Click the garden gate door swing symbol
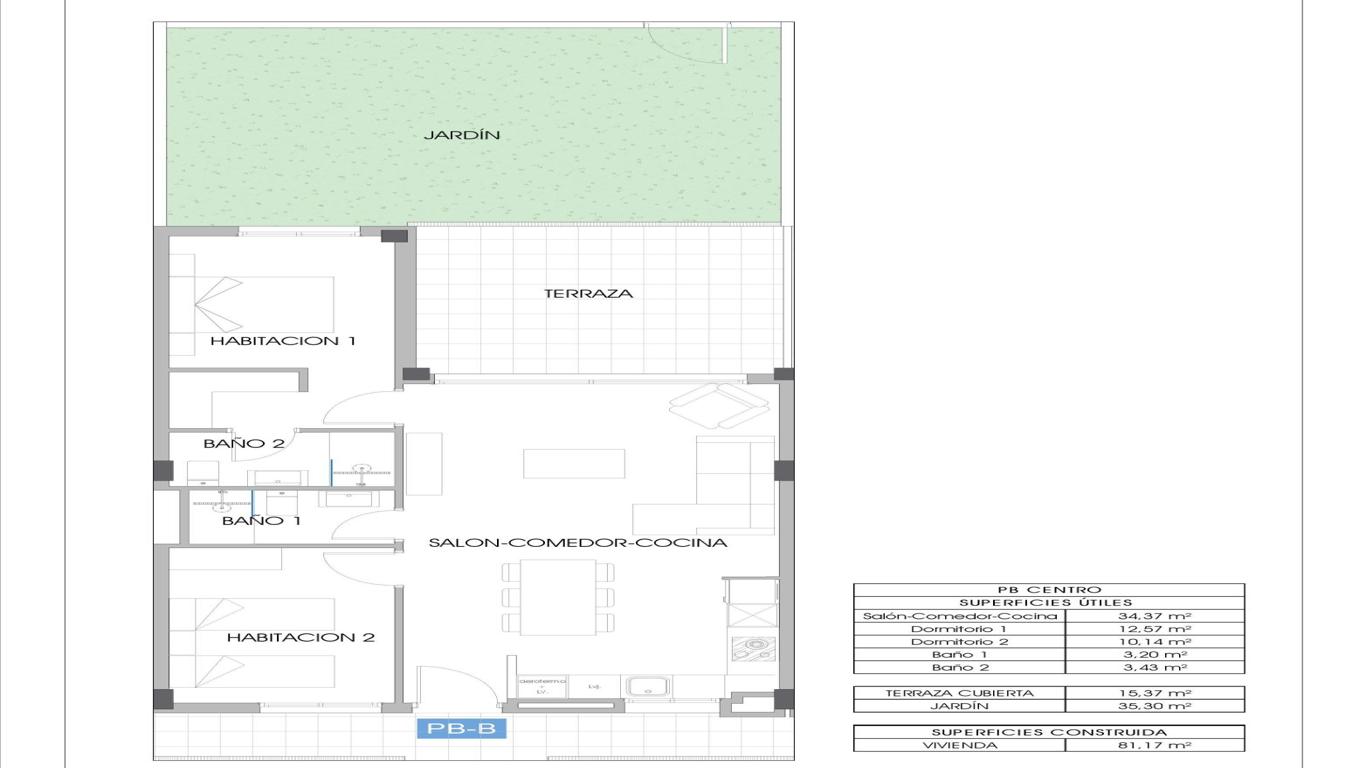This screenshot has height=768, width=1366. (686, 43)
